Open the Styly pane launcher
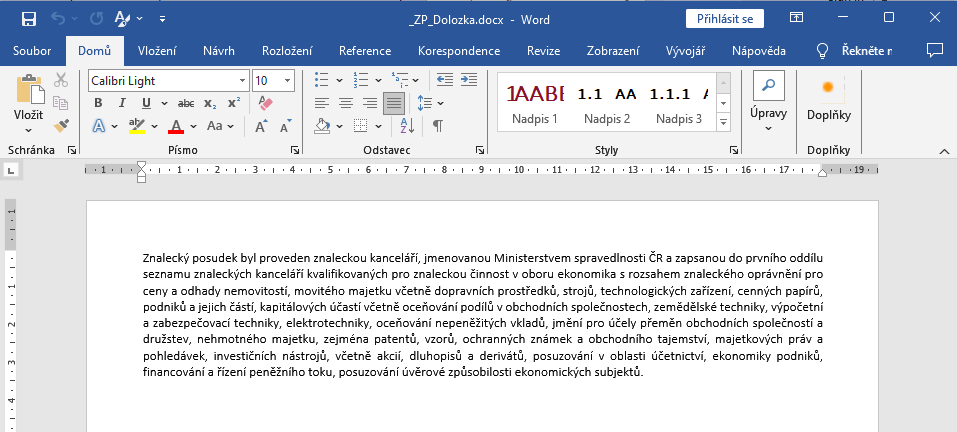 [x=733, y=150]
